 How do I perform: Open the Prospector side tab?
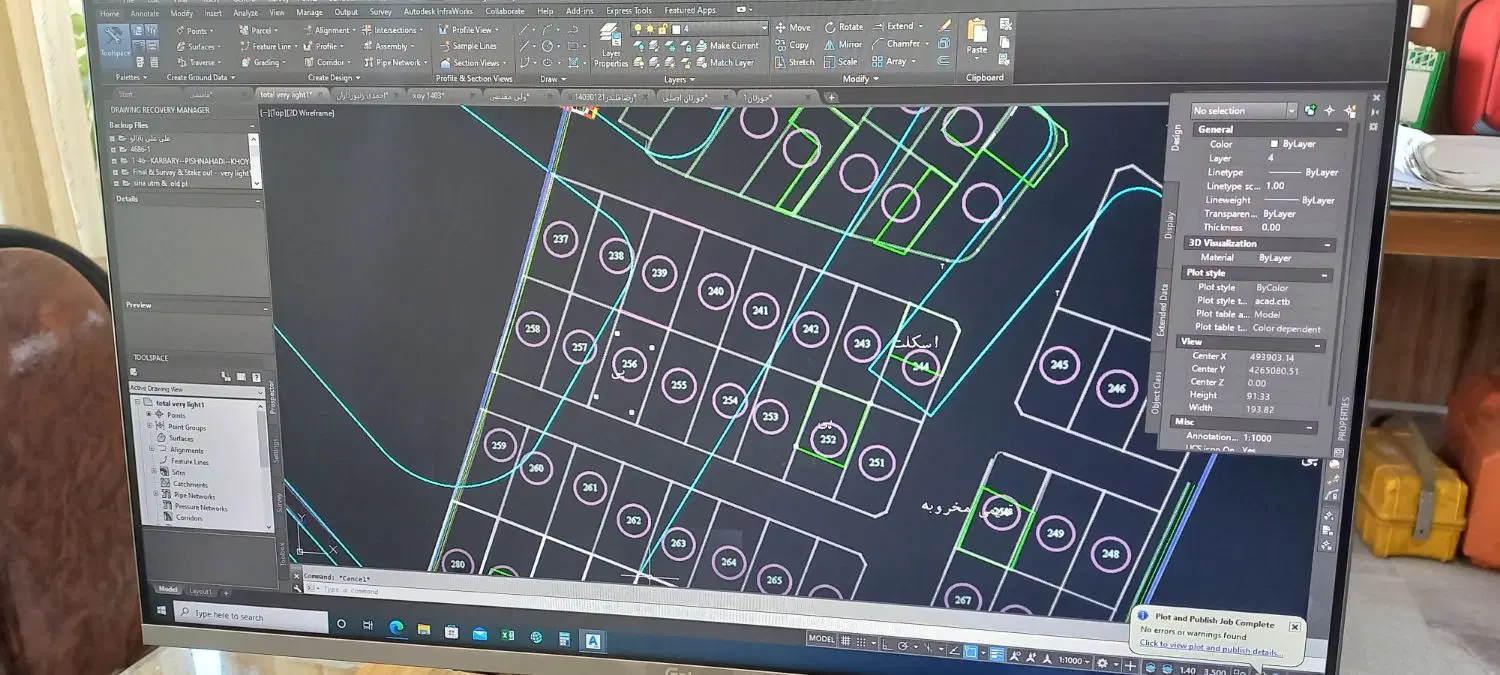coord(272,398)
